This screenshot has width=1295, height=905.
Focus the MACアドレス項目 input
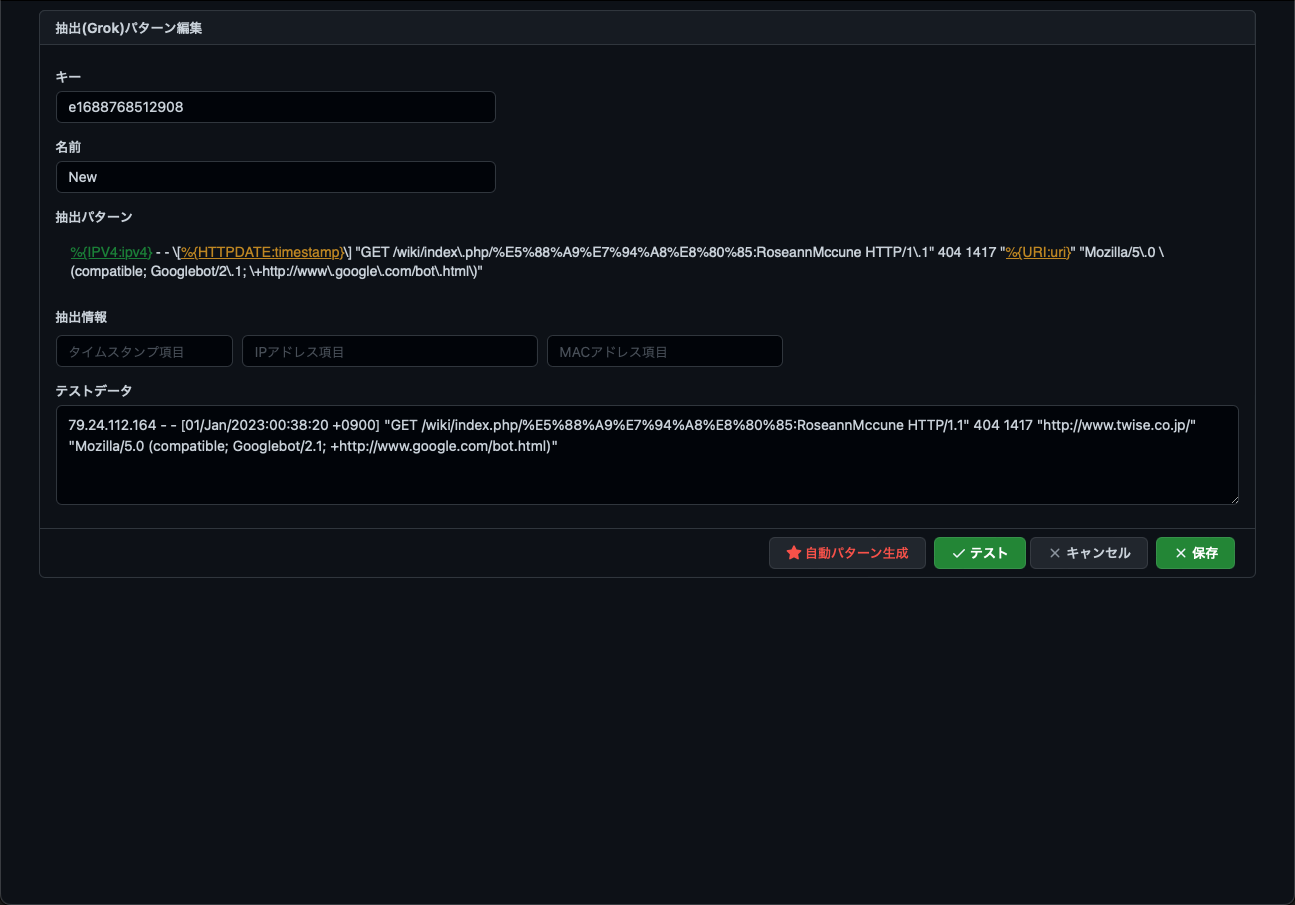pos(664,352)
